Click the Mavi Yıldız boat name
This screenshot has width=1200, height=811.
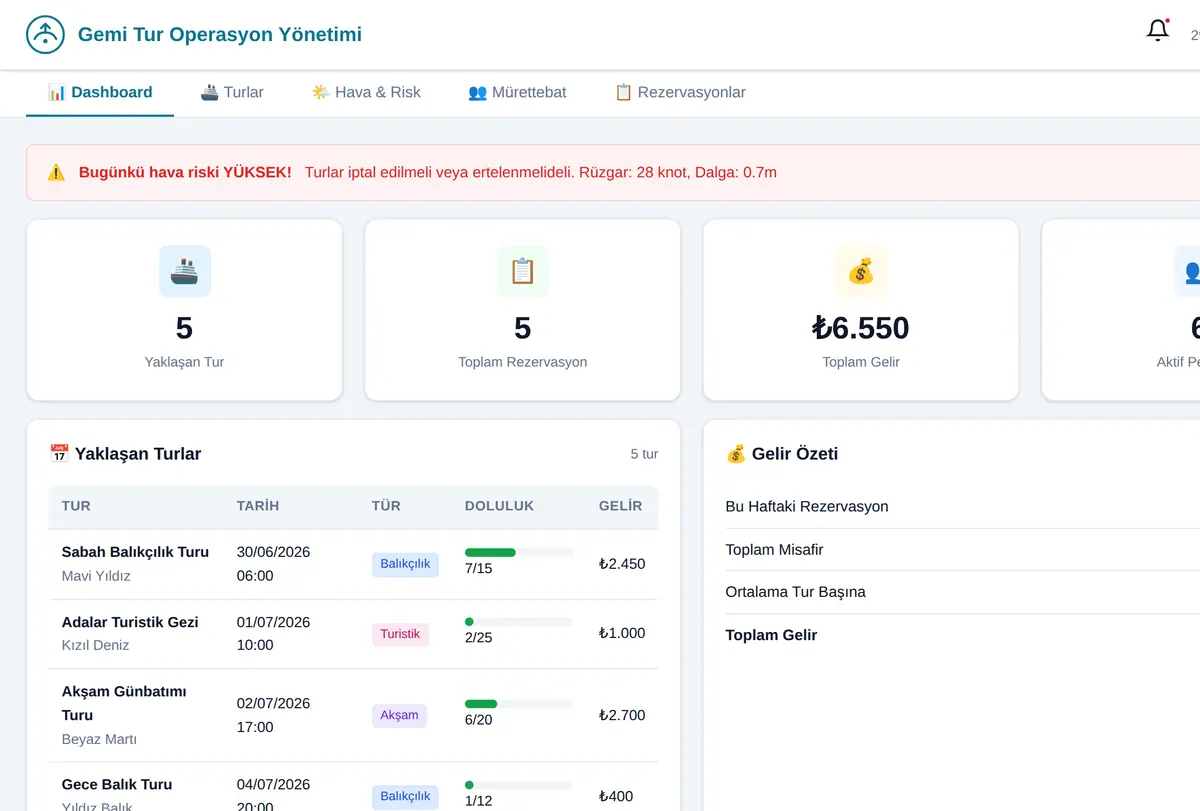tap(96, 576)
